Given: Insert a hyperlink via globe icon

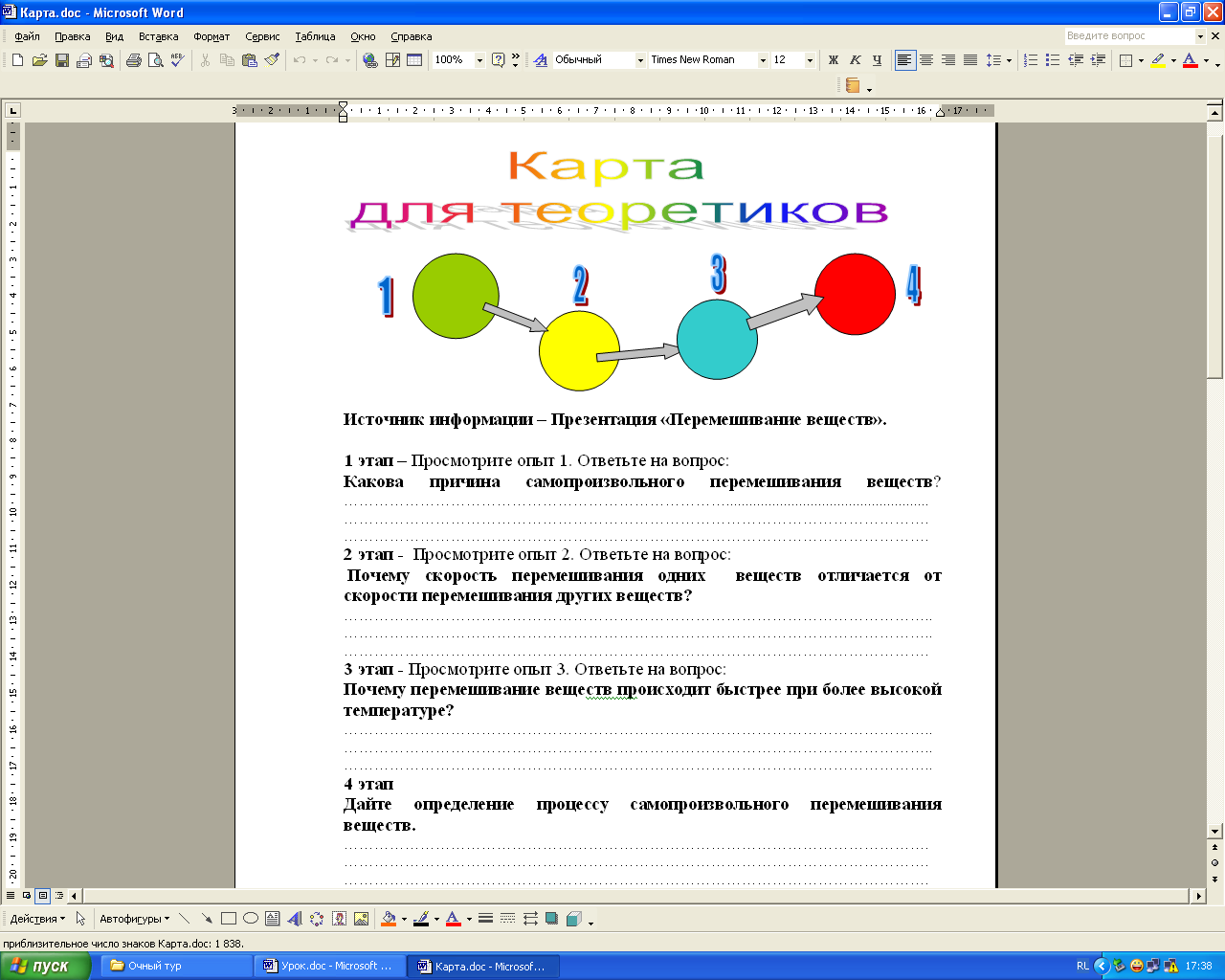Looking at the screenshot, I should tap(370, 60).
